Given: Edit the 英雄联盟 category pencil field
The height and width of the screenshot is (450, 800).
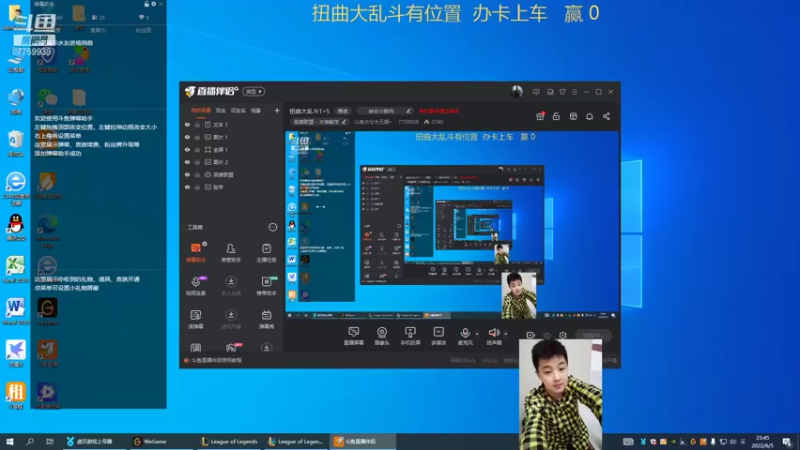Looking at the screenshot, I should tap(319, 122).
